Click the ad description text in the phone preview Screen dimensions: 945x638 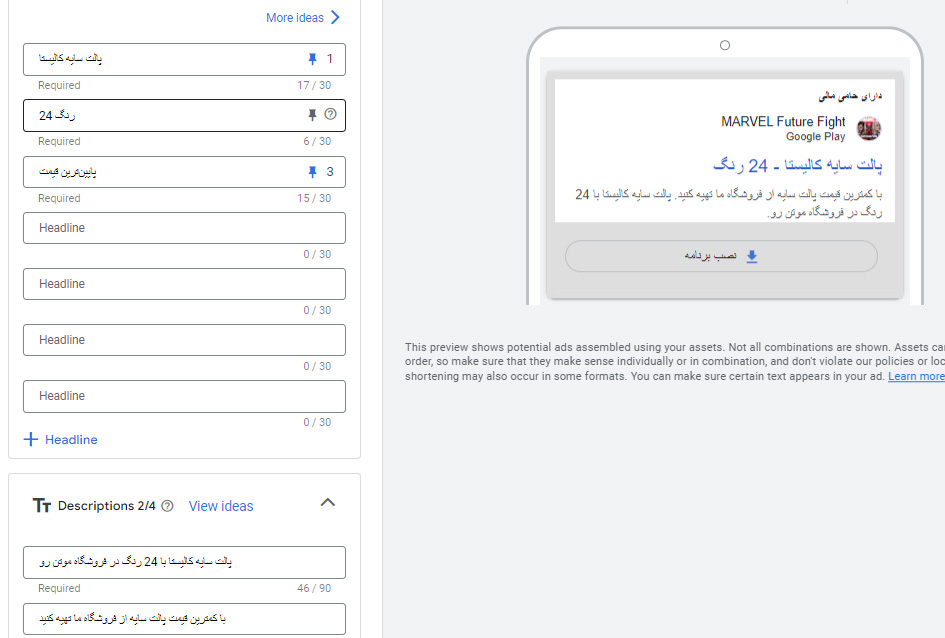coord(729,203)
